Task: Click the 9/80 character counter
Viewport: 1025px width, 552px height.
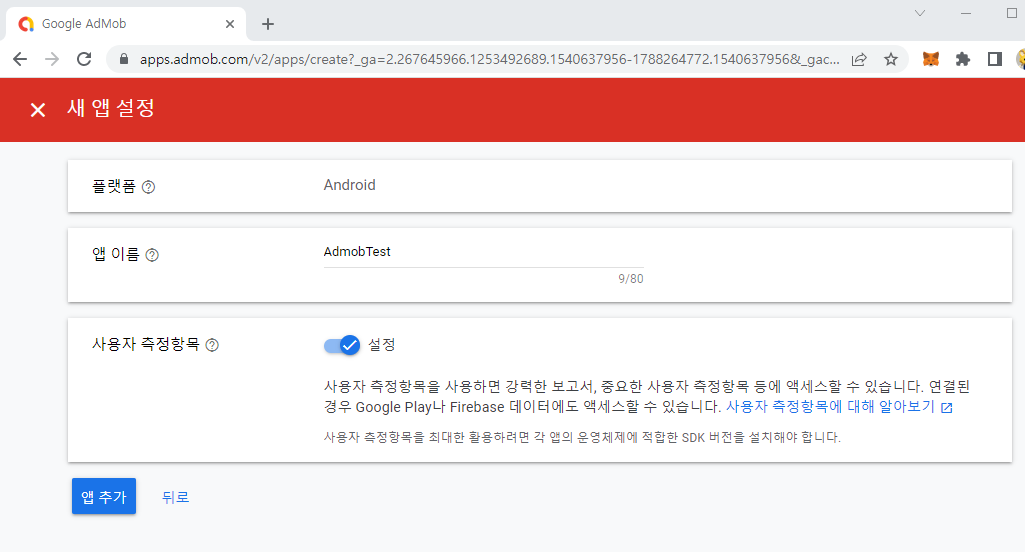Action: [x=631, y=279]
